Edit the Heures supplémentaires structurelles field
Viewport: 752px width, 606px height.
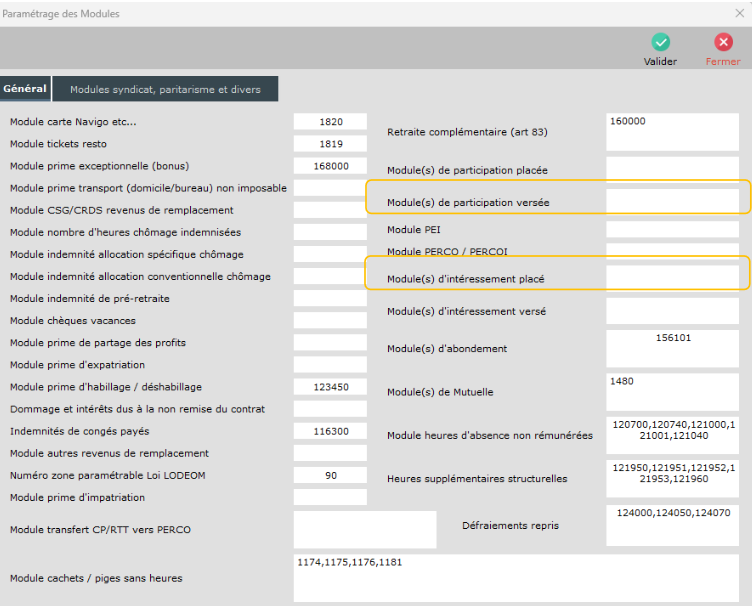(672, 478)
